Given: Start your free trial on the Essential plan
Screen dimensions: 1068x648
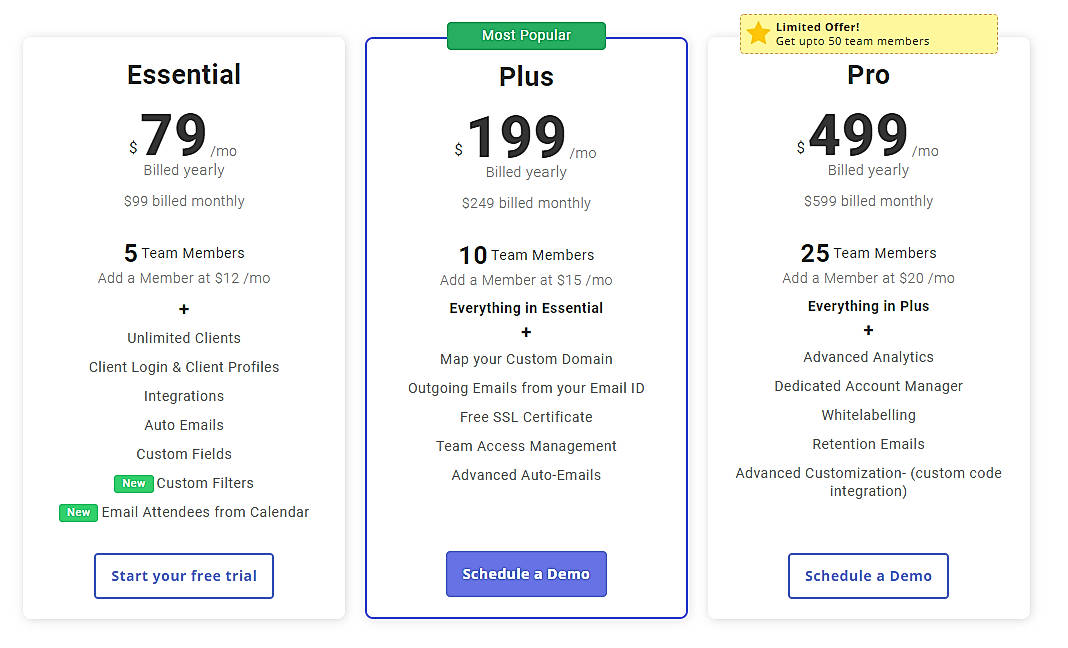Looking at the screenshot, I should pyautogui.click(x=184, y=576).
